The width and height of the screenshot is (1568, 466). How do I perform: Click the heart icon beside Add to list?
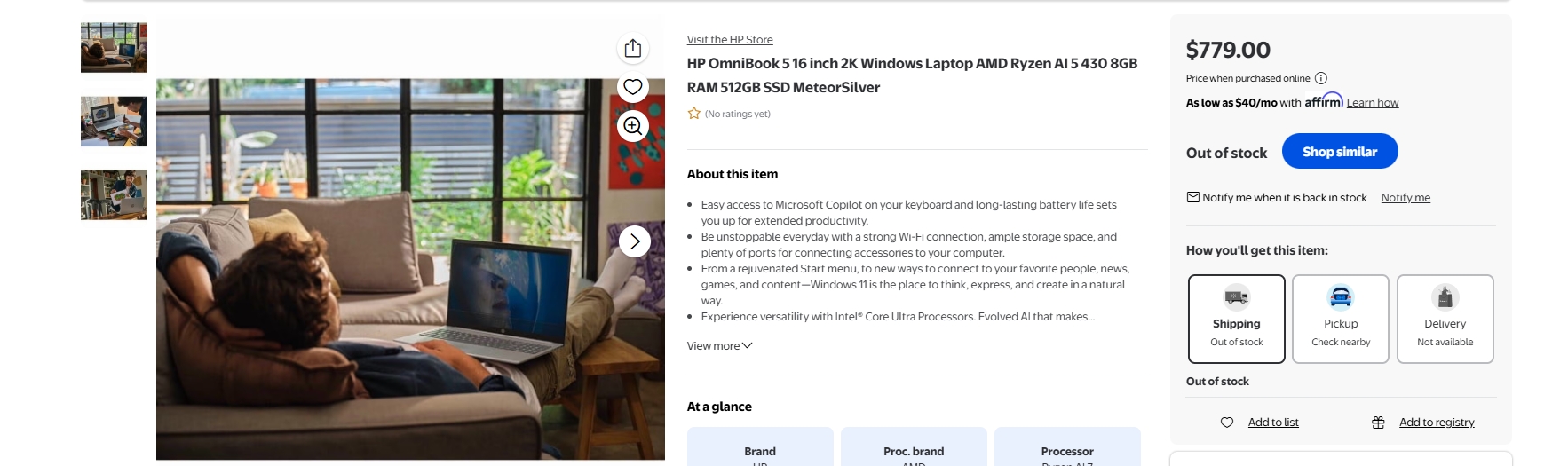(1227, 423)
